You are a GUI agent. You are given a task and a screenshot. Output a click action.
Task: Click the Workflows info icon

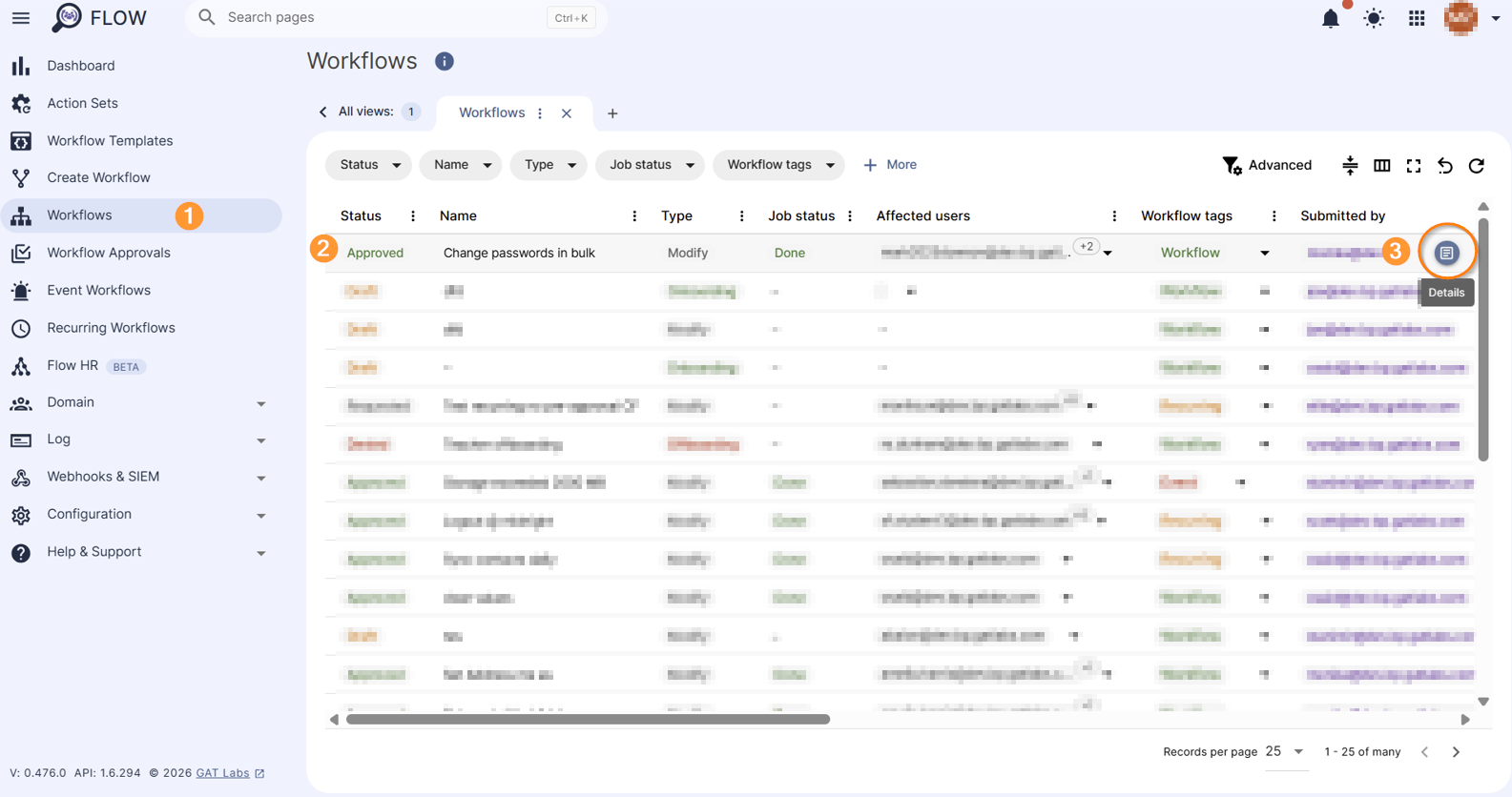(x=445, y=61)
